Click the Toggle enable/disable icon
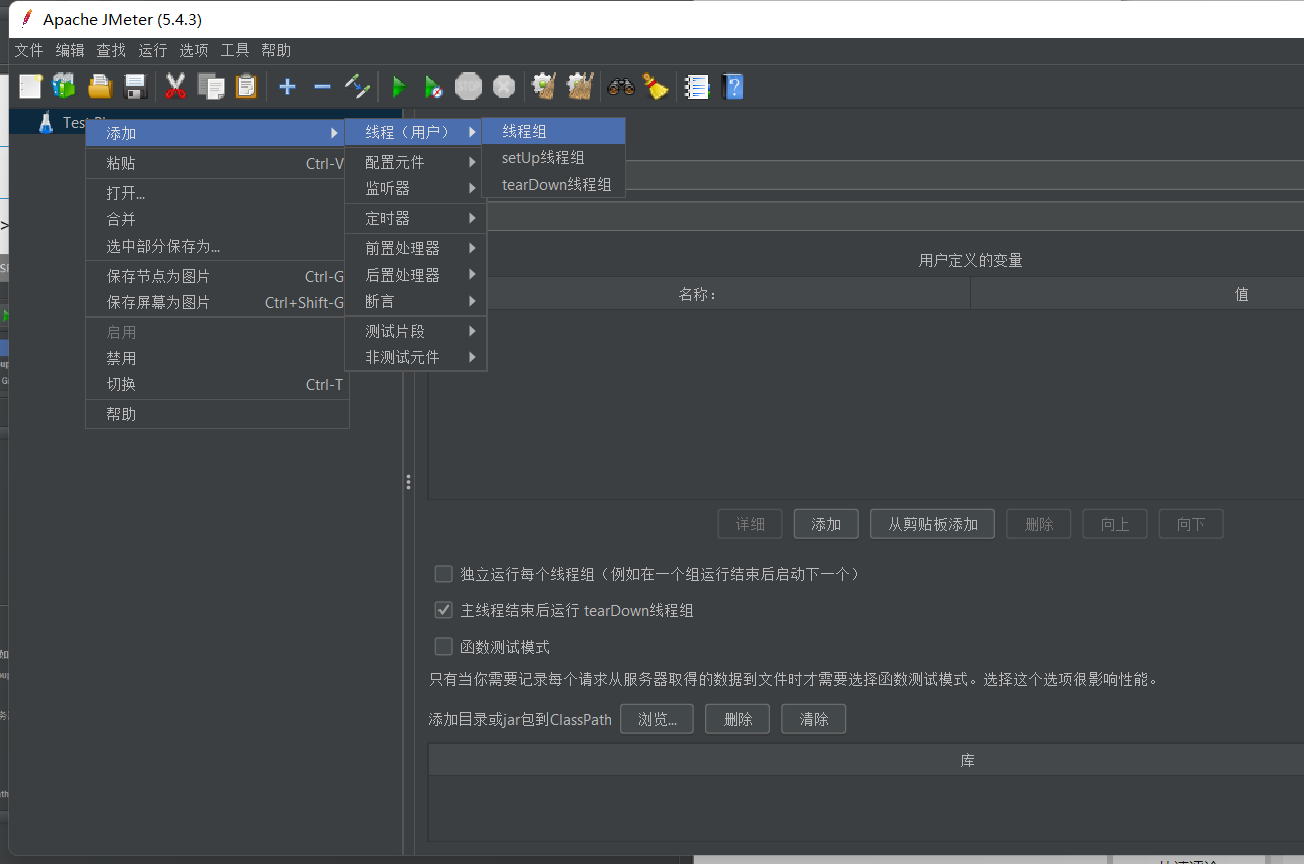Screen dimensions: 1304x864 coord(357,87)
